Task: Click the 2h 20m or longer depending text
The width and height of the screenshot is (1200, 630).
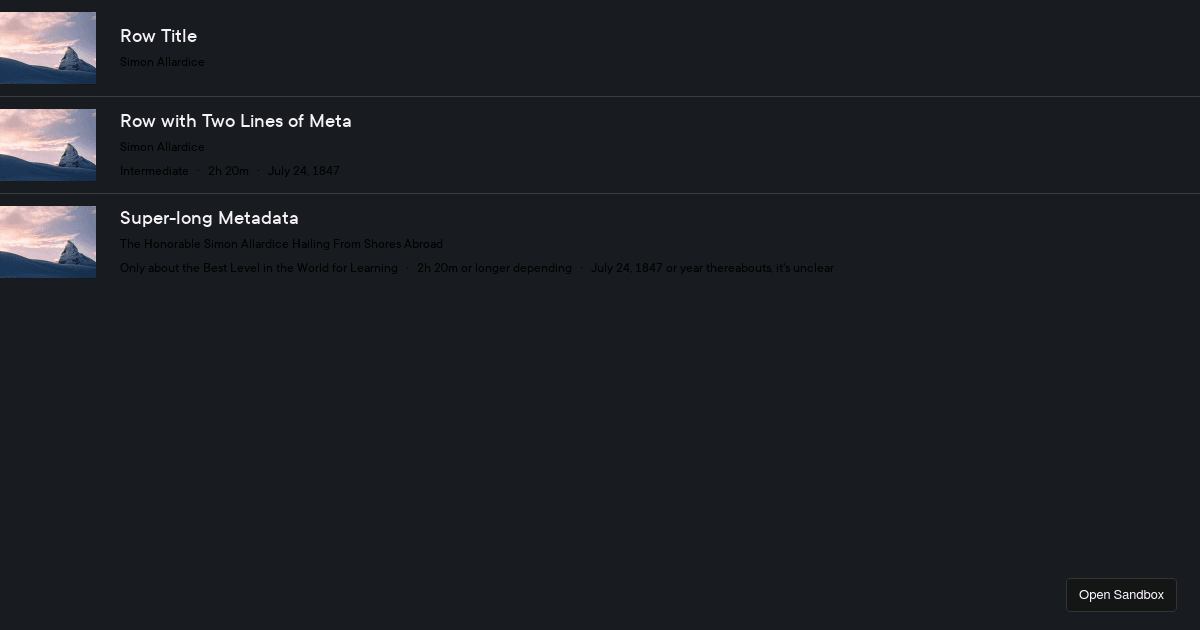Action: pyautogui.click(x=494, y=268)
